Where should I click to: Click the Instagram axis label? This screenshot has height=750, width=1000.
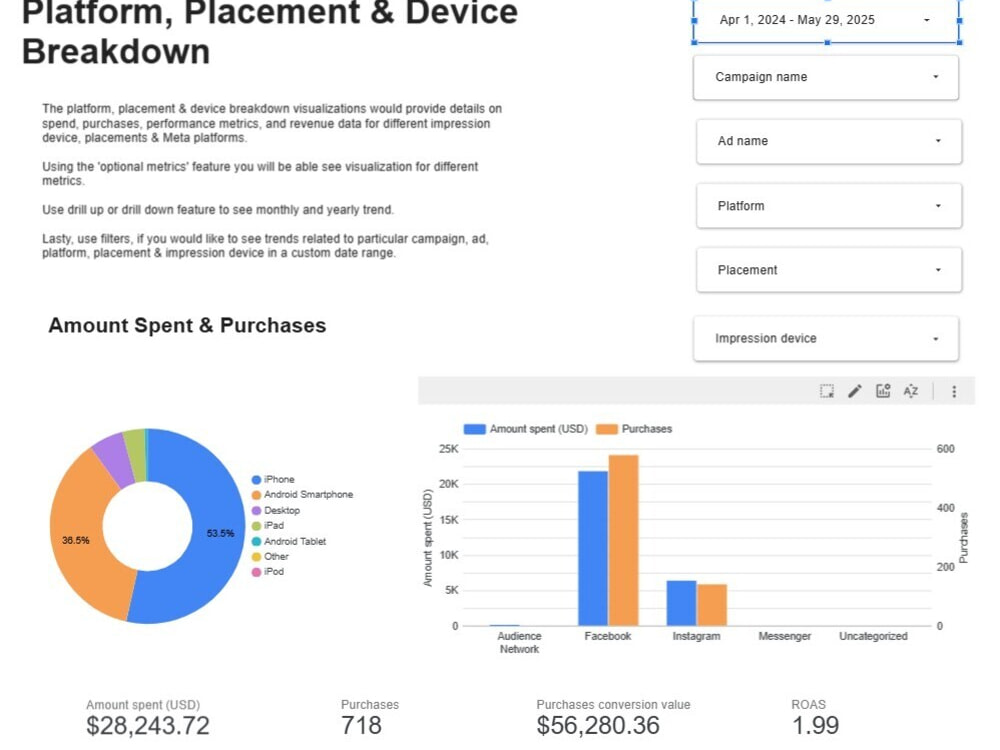696,636
